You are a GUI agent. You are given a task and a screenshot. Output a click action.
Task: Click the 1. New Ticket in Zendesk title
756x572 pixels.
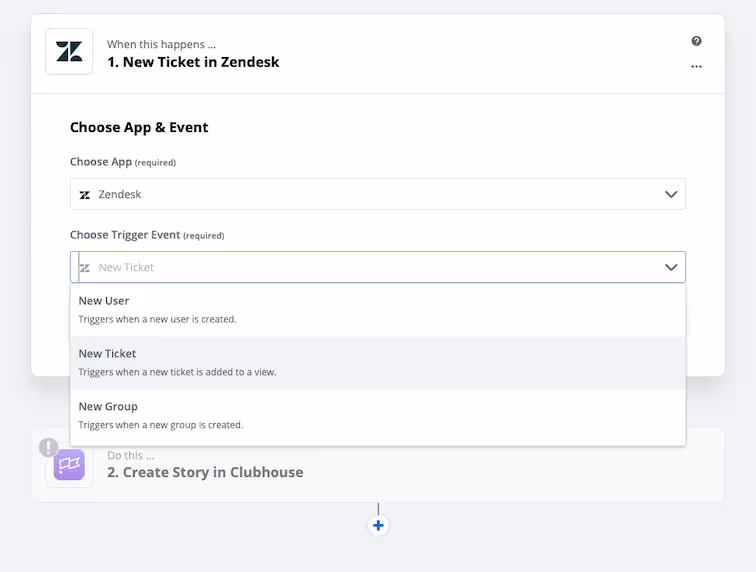(193, 62)
